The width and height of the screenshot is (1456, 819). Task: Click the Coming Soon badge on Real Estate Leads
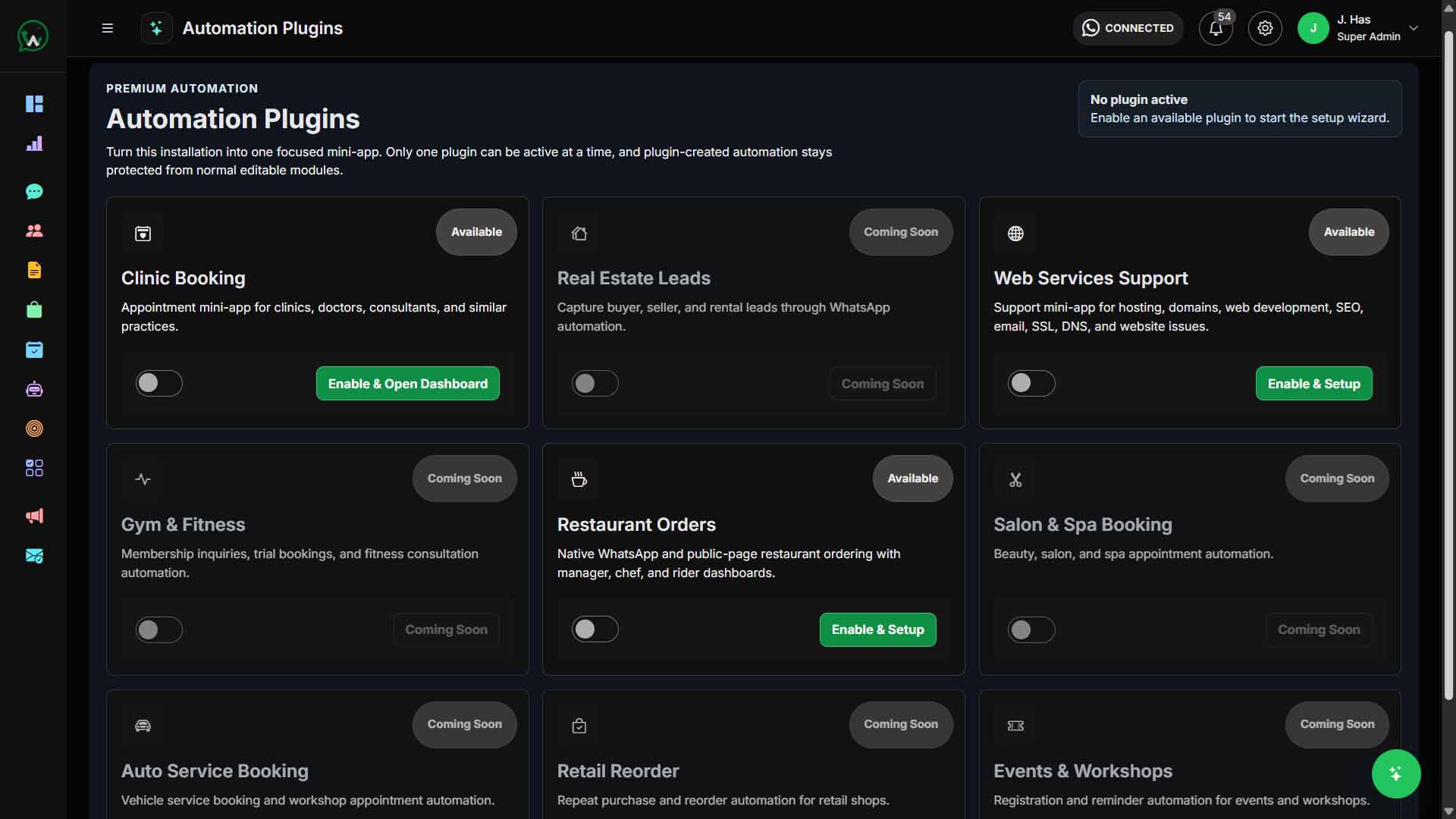point(901,232)
